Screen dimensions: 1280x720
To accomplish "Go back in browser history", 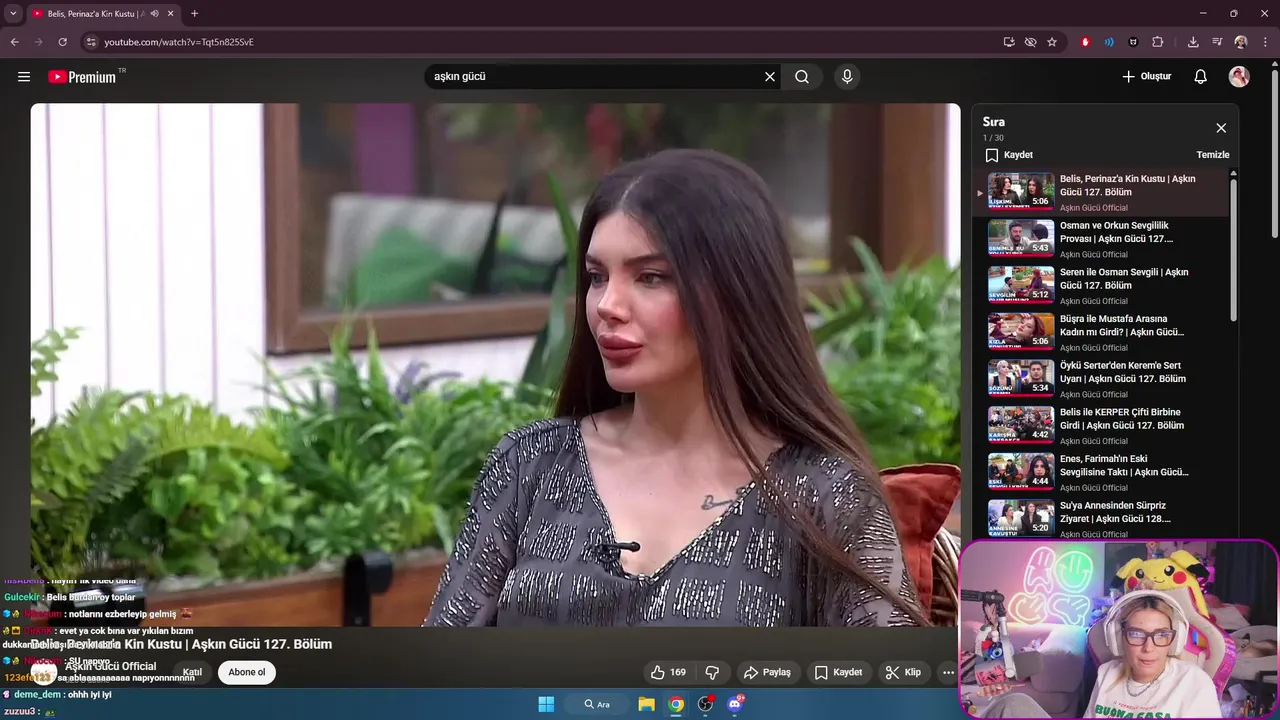I will (14, 42).
